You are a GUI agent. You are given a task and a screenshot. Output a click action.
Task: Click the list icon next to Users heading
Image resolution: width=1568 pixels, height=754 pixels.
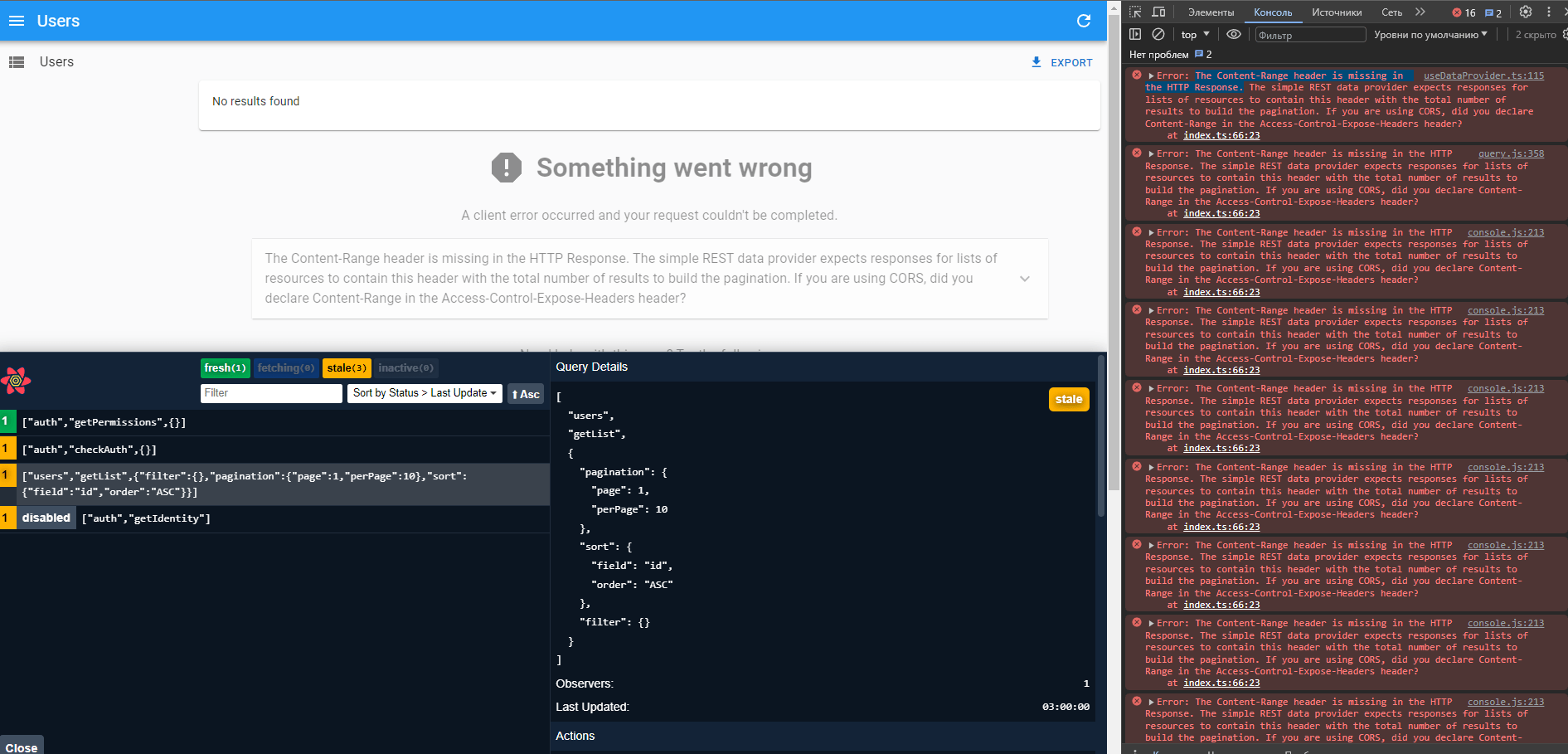click(x=17, y=61)
